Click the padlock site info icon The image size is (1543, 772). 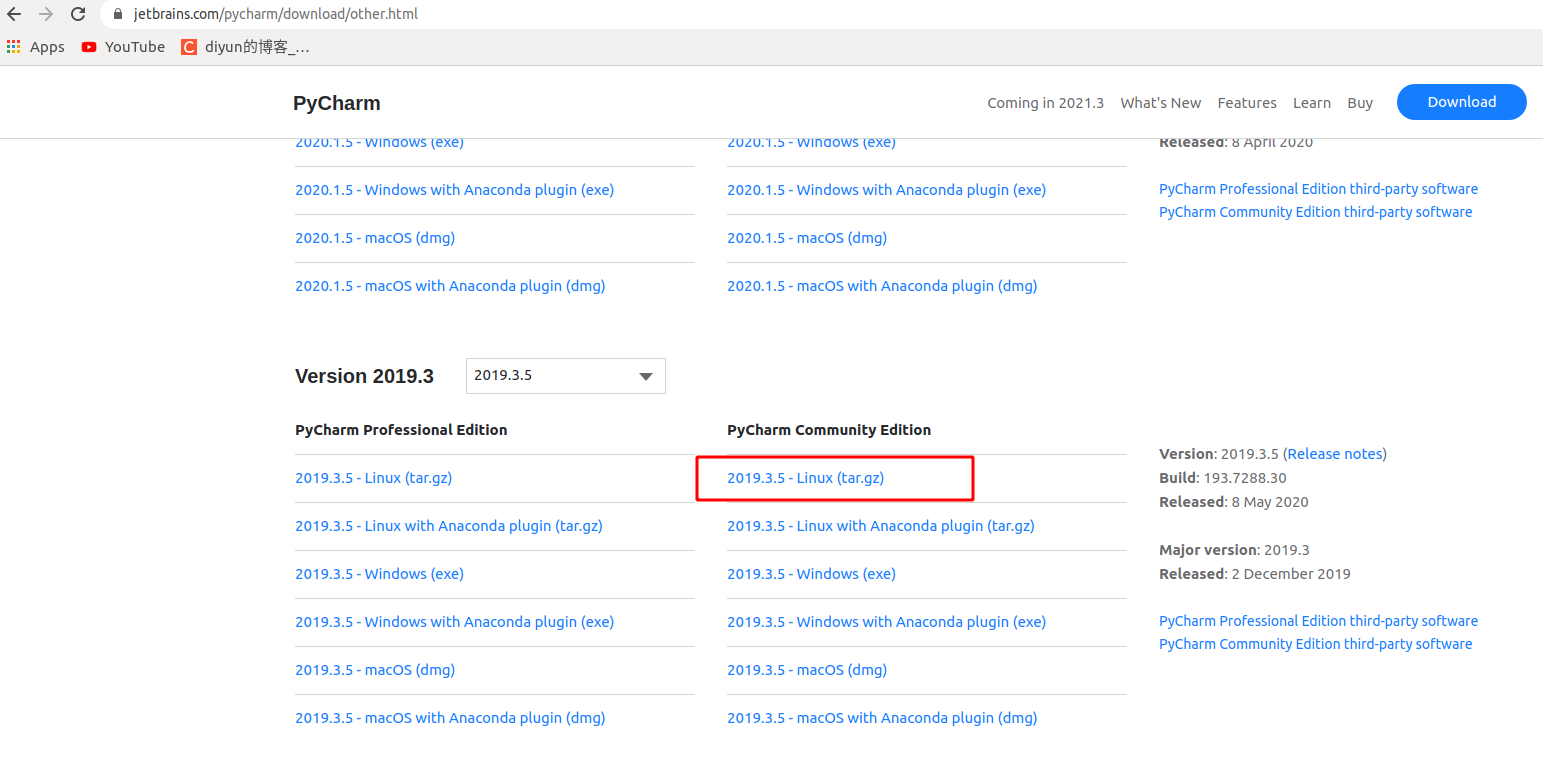pos(119,15)
